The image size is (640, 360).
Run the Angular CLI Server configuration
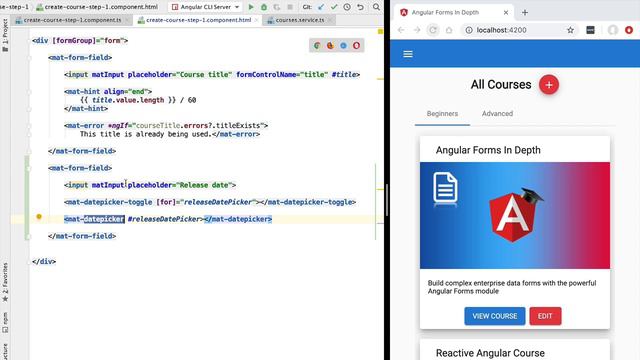tap(251, 7)
